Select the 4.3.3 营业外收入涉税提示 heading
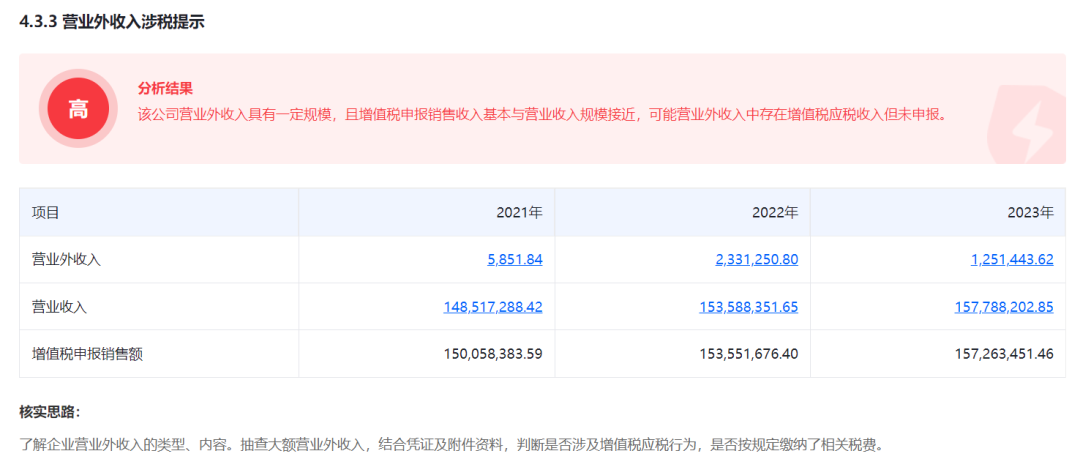Screen dimensions: 1080x470 112,21
